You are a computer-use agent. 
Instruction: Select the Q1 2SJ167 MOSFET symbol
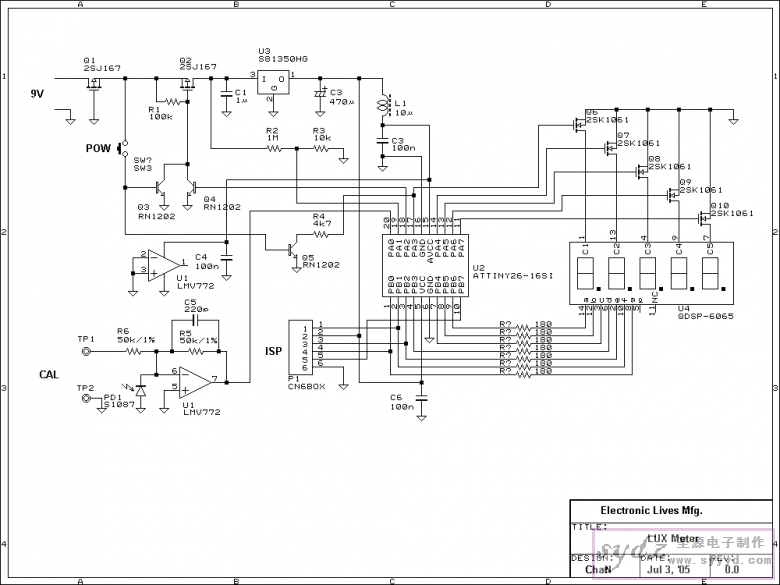click(x=94, y=84)
